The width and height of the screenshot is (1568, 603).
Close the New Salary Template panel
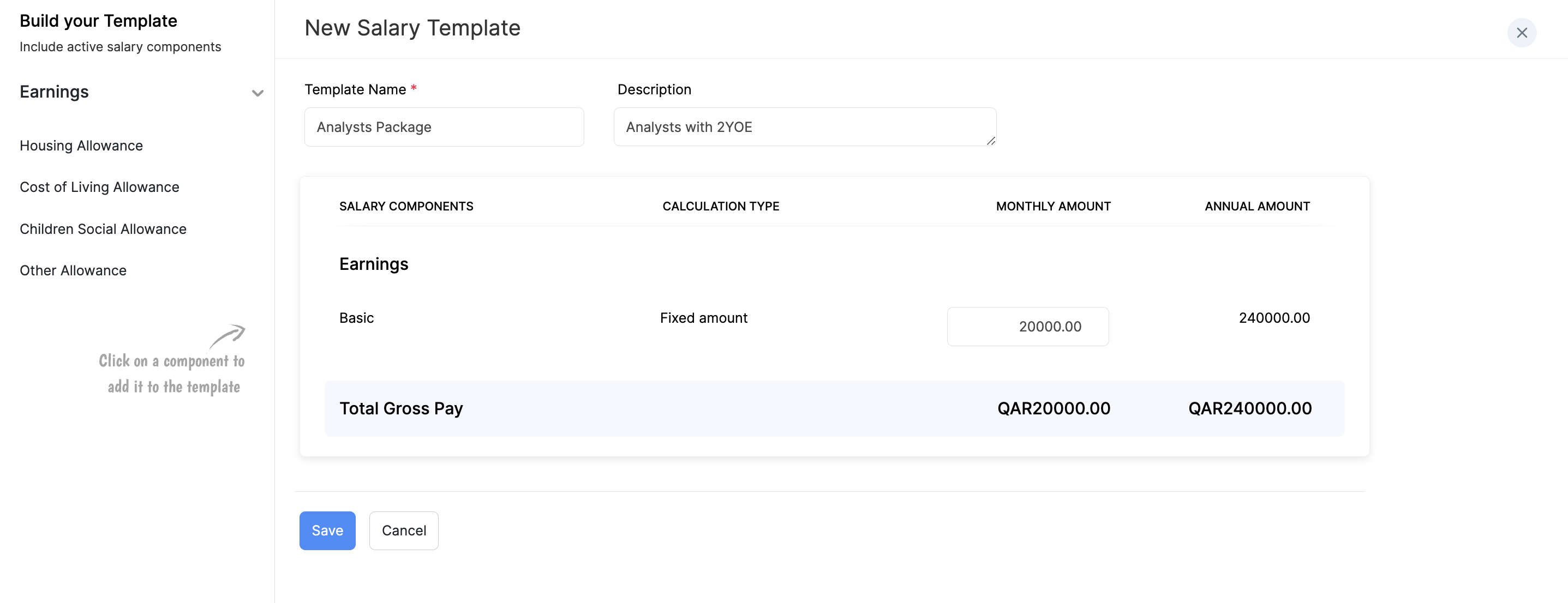tap(1522, 32)
